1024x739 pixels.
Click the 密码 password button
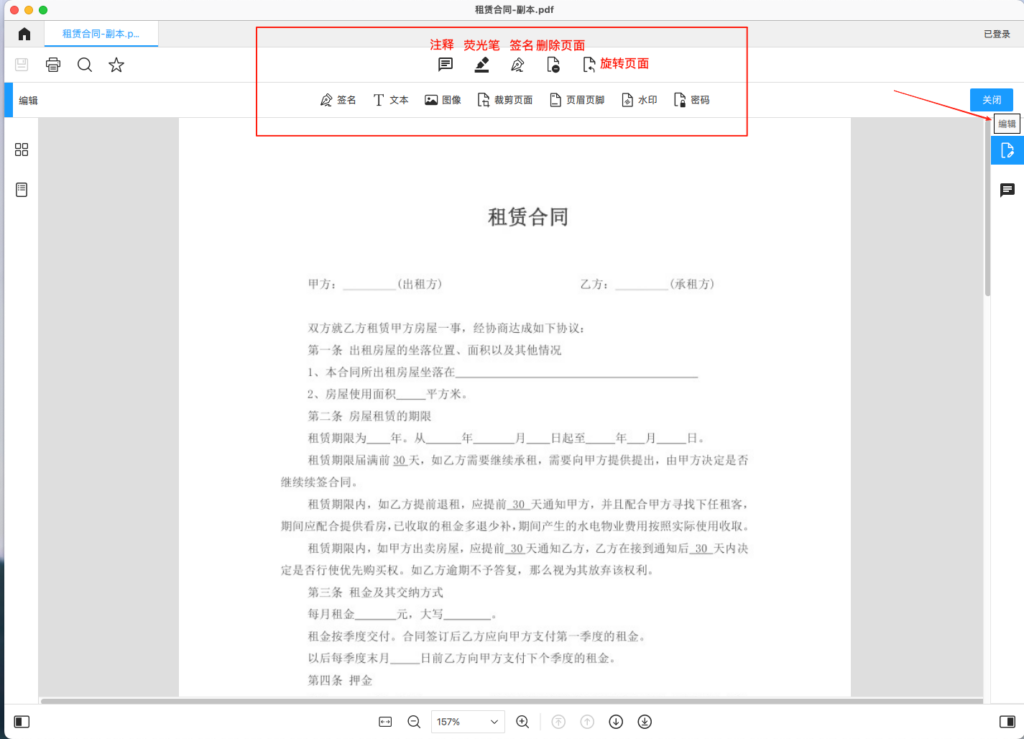click(692, 100)
